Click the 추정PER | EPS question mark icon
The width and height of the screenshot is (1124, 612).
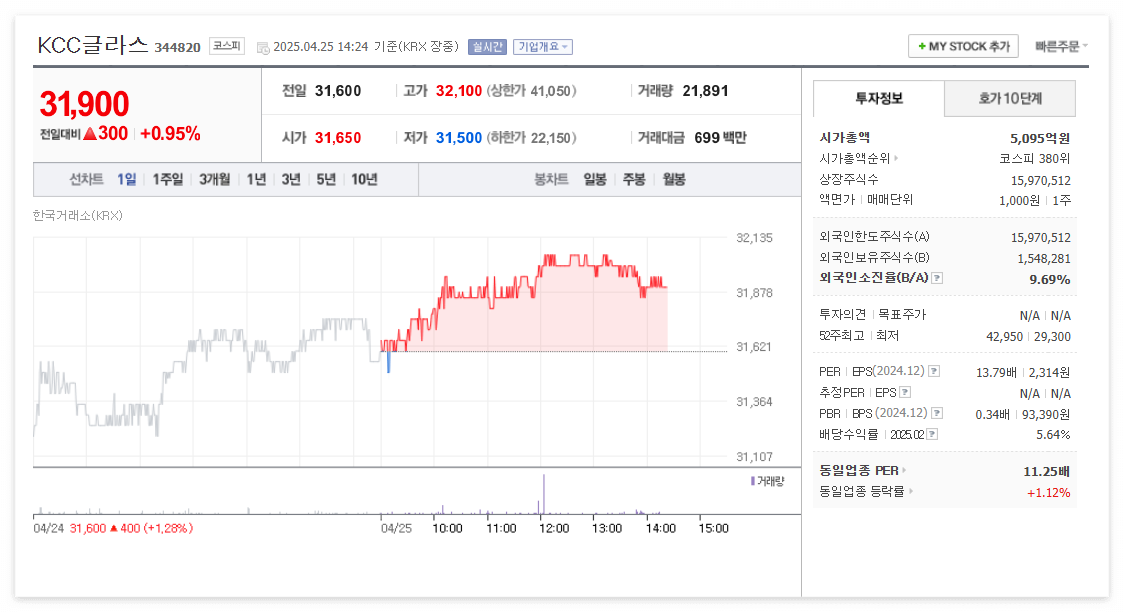click(x=906, y=392)
